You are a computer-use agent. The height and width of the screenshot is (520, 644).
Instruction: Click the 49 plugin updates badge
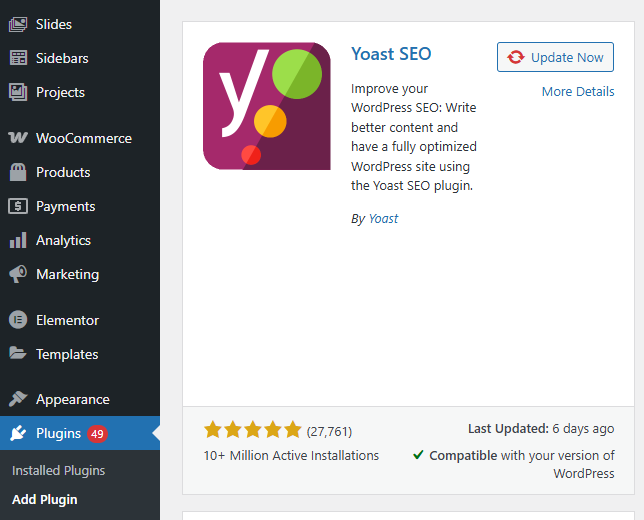[x=97, y=434]
